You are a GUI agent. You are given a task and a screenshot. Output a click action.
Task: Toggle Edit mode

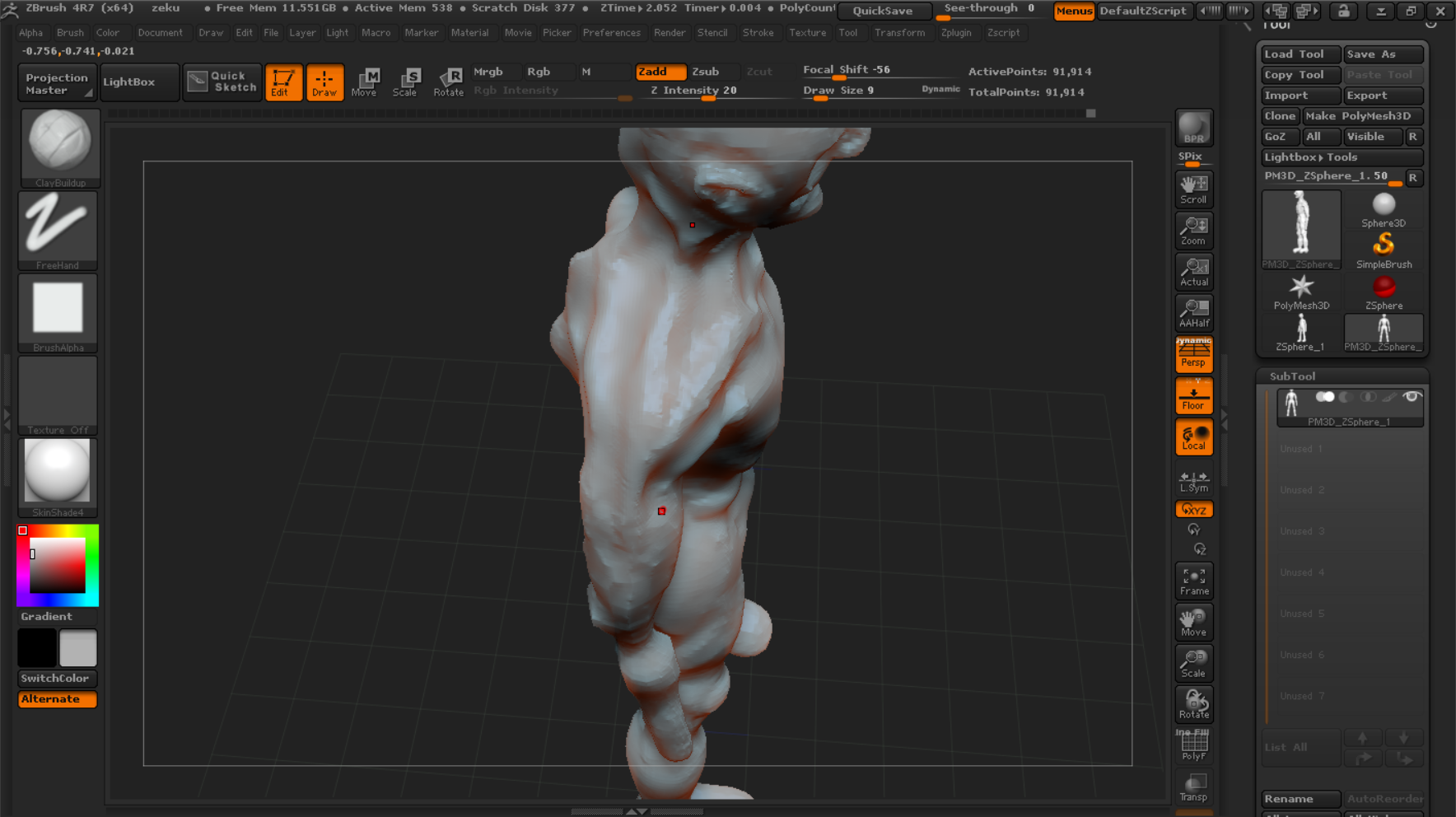[282, 82]
